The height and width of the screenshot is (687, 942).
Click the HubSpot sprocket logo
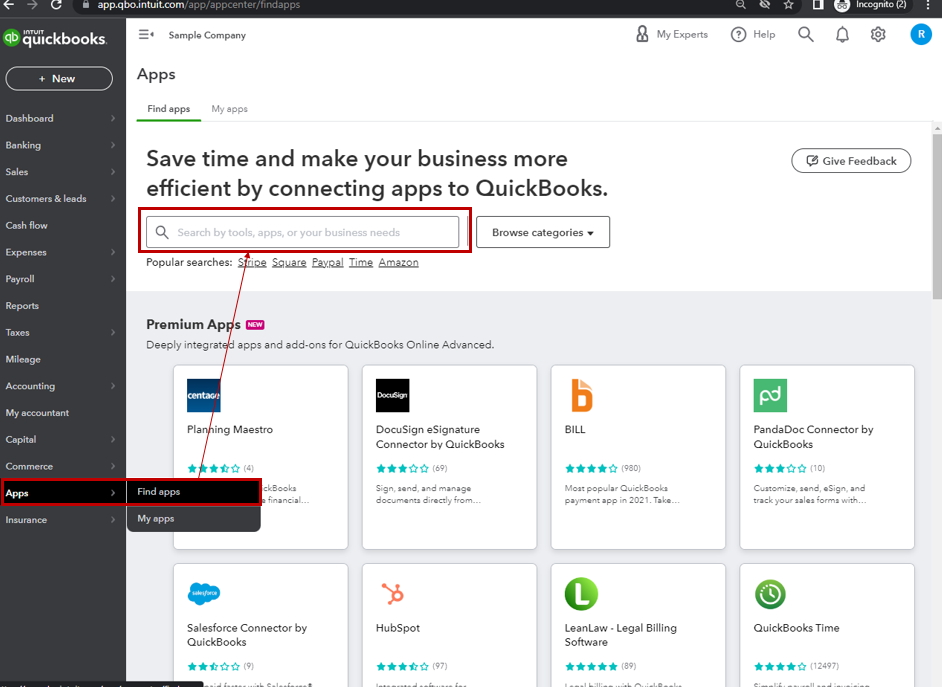point(394,593)
